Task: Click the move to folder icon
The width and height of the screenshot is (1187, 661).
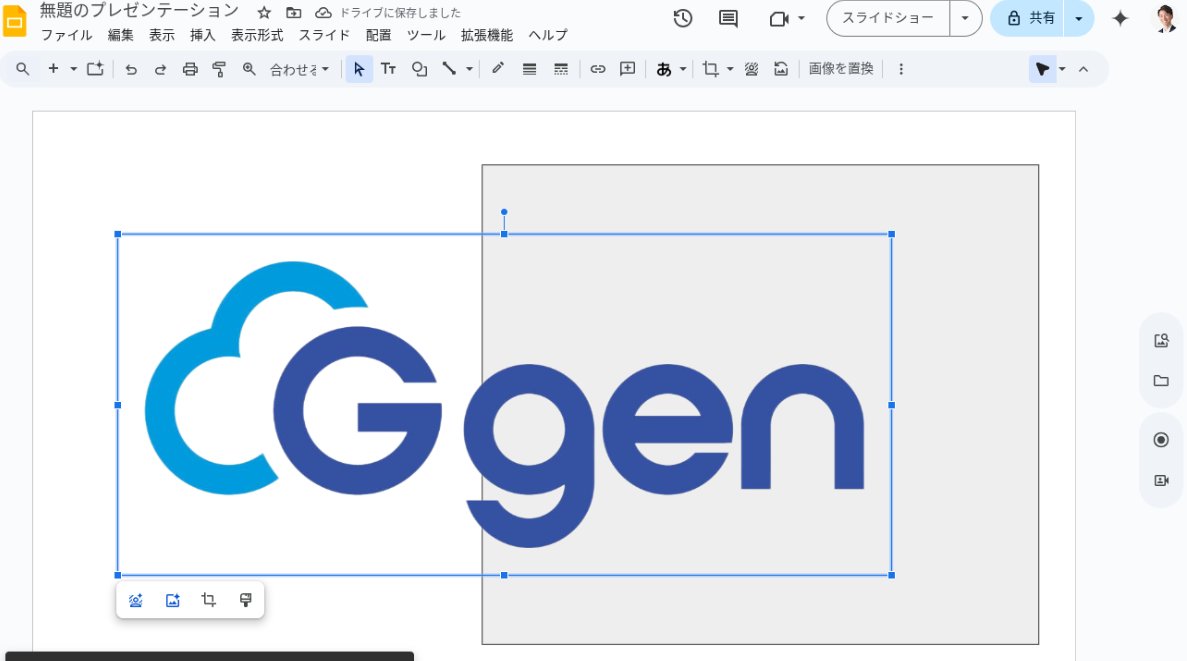Action: pos(293,13)
